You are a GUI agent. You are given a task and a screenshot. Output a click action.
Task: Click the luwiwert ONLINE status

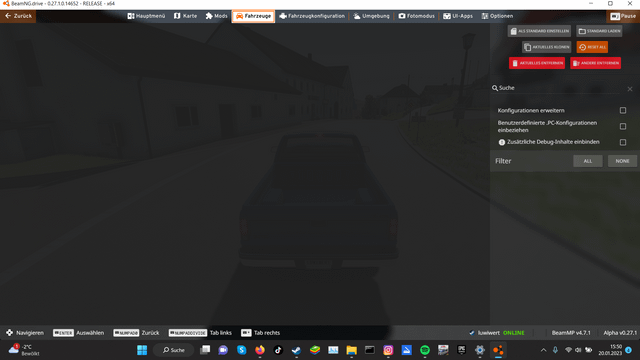(x=496, y=333)
